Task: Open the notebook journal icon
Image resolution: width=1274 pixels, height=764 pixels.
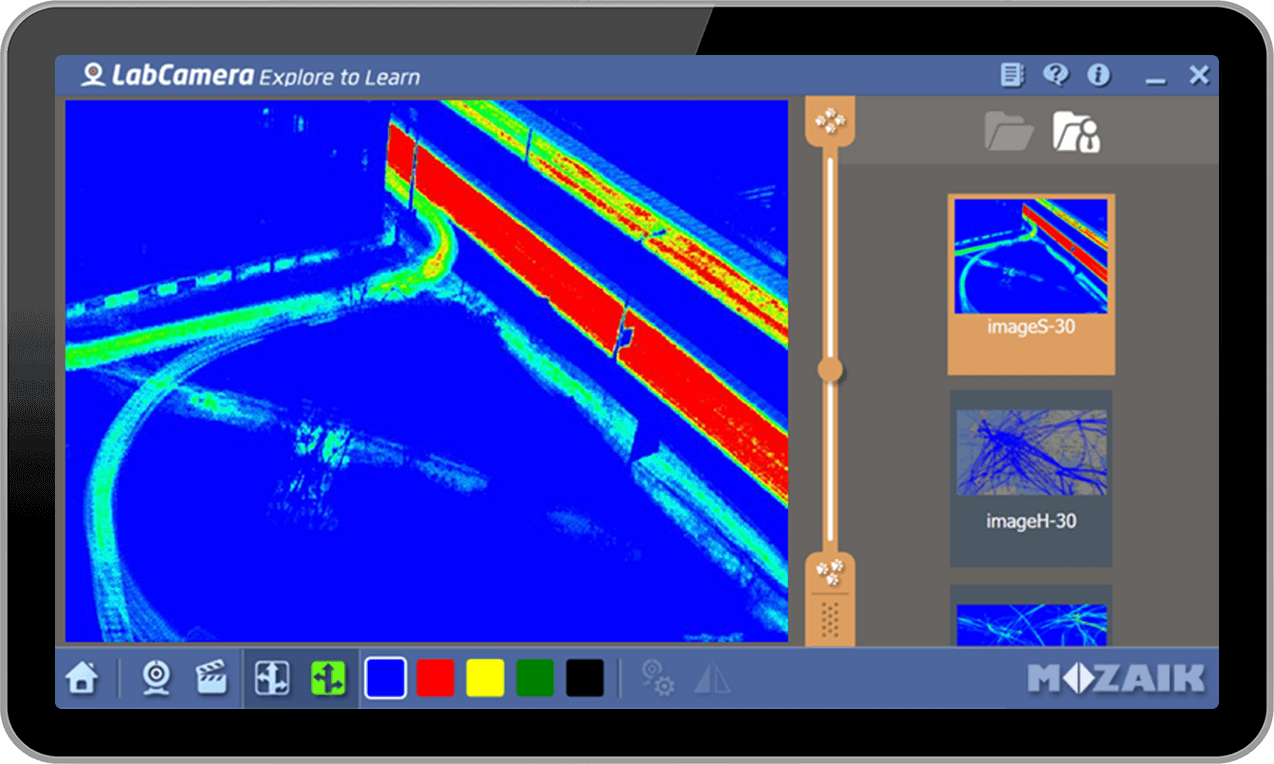Action: click(1013, 75)
